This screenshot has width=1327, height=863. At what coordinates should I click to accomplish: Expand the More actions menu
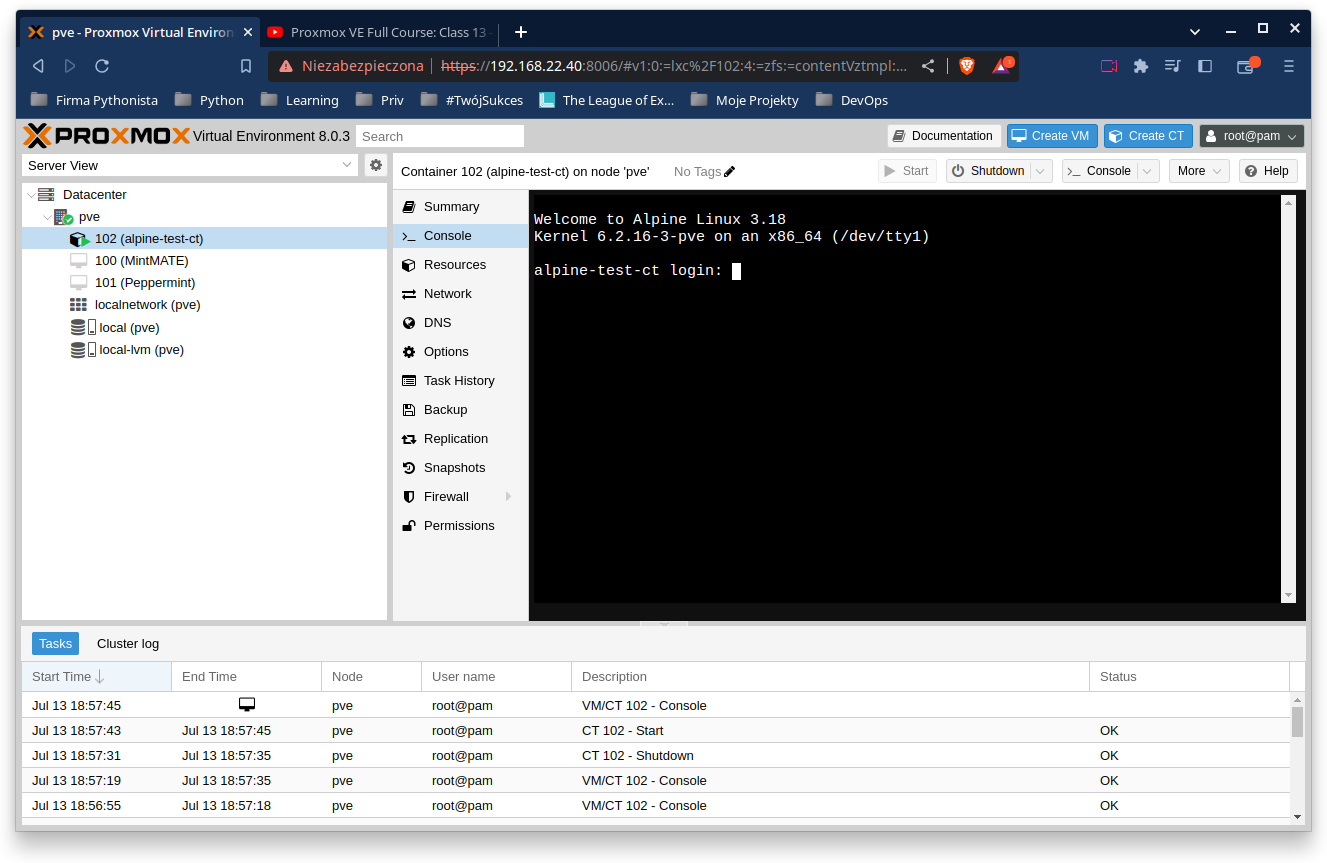(1197, 170)
